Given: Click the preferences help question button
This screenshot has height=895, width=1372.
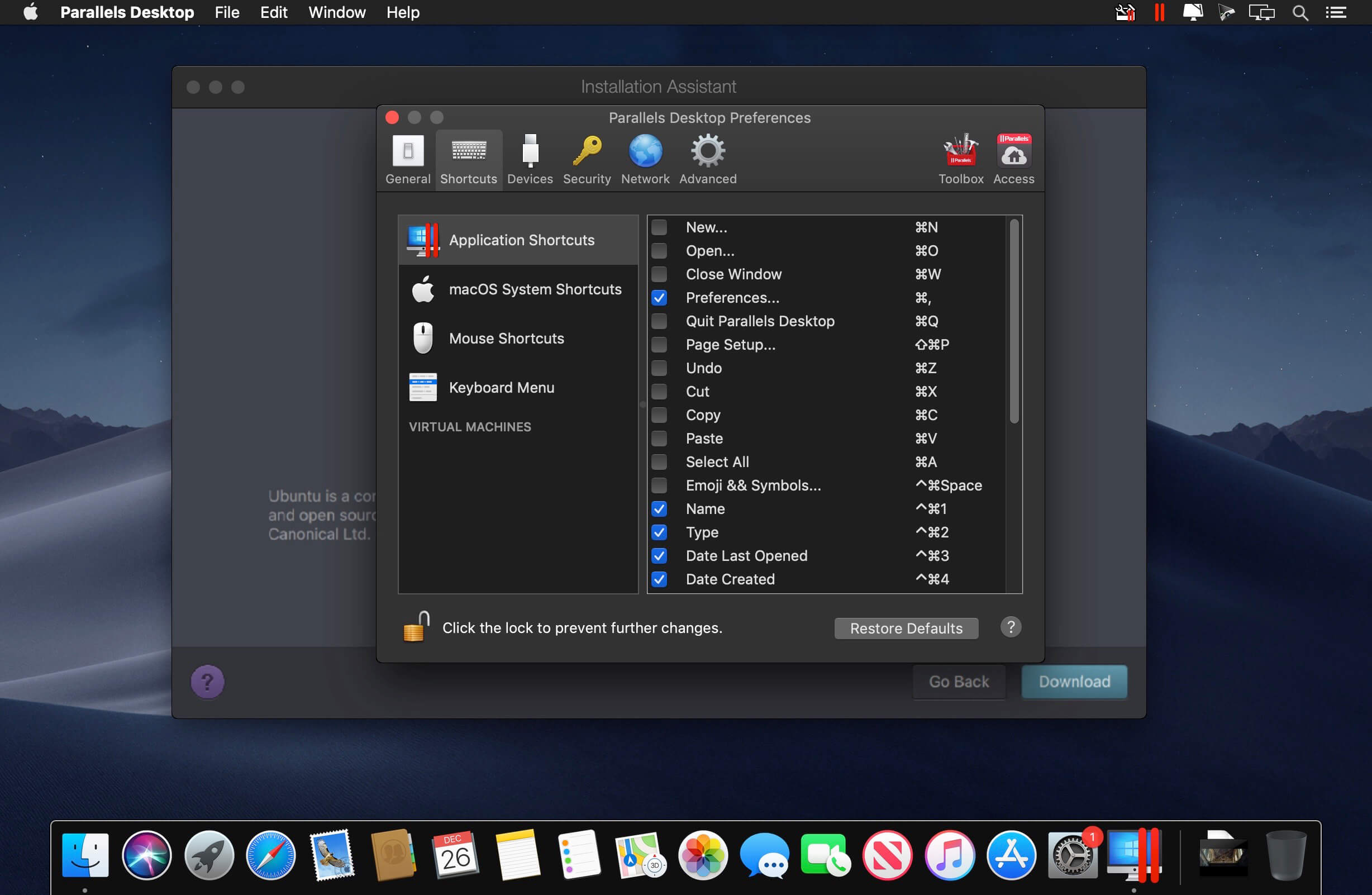Looking at the screenshot, I should point(1010,627).
